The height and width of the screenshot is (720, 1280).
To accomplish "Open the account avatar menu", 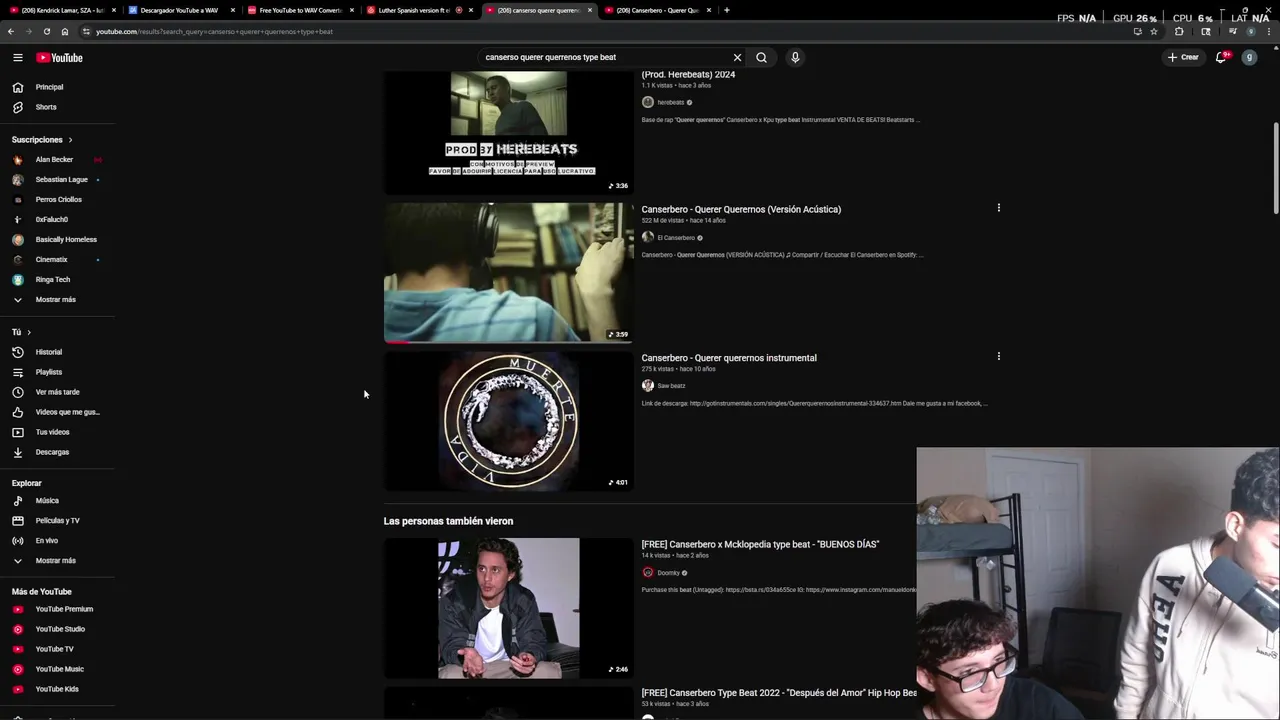I will (1249, 57).
